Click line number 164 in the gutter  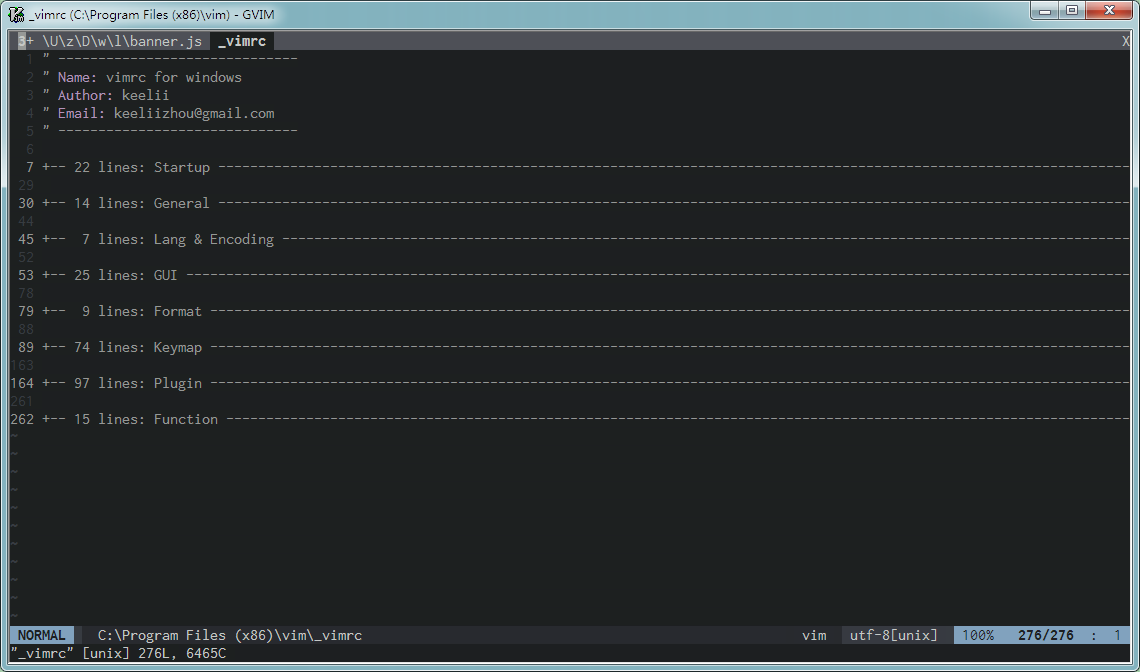tap(22, 383)
